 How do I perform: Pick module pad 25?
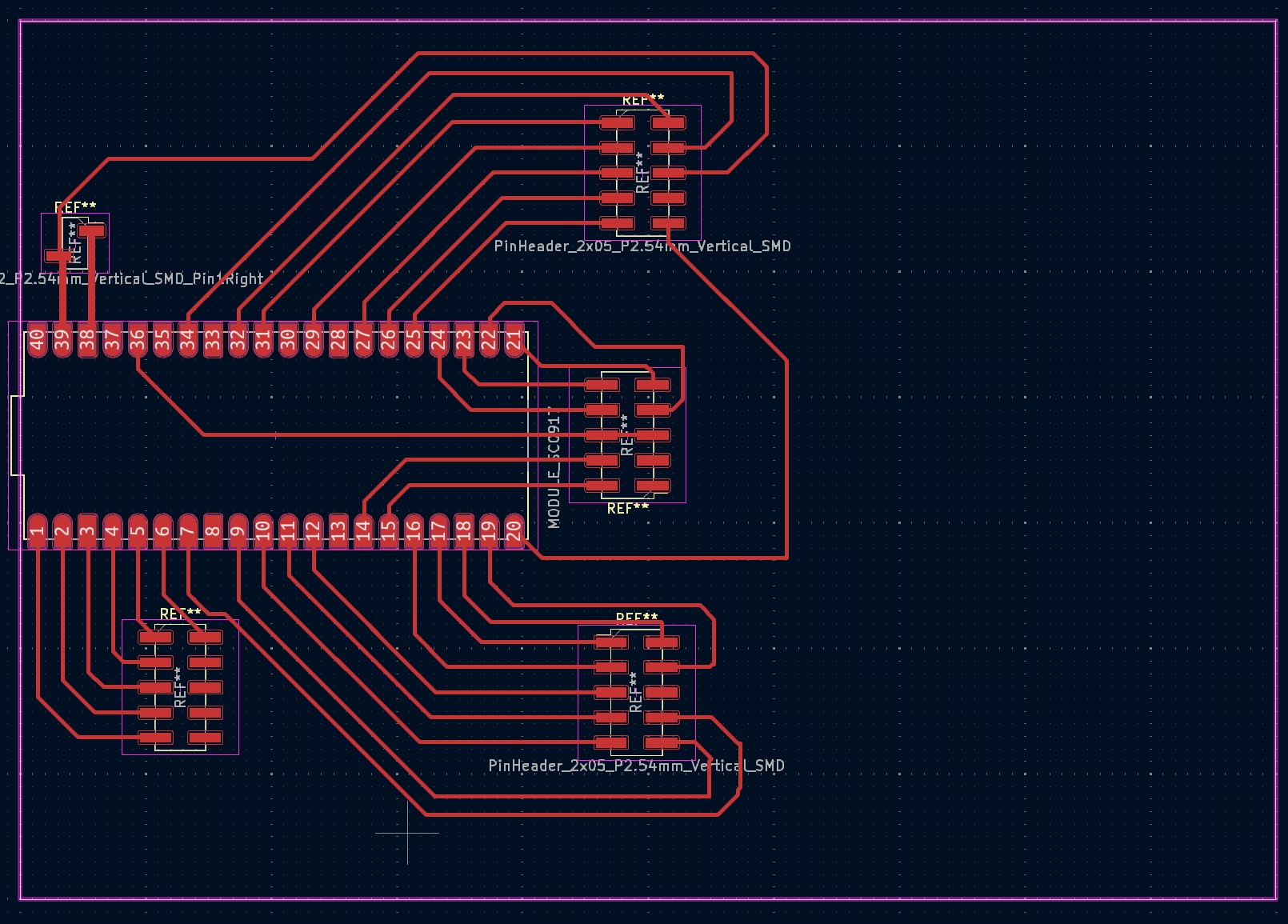click(414, 340)
